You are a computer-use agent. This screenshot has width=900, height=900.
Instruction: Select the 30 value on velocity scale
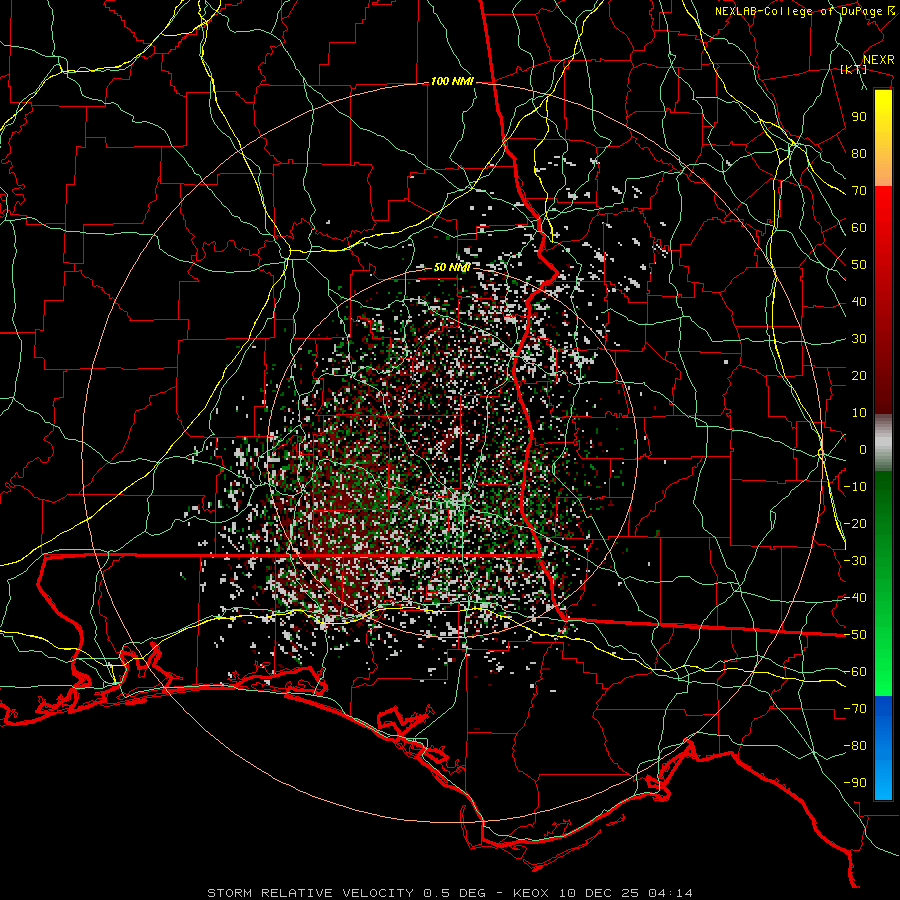pos(859,339)
